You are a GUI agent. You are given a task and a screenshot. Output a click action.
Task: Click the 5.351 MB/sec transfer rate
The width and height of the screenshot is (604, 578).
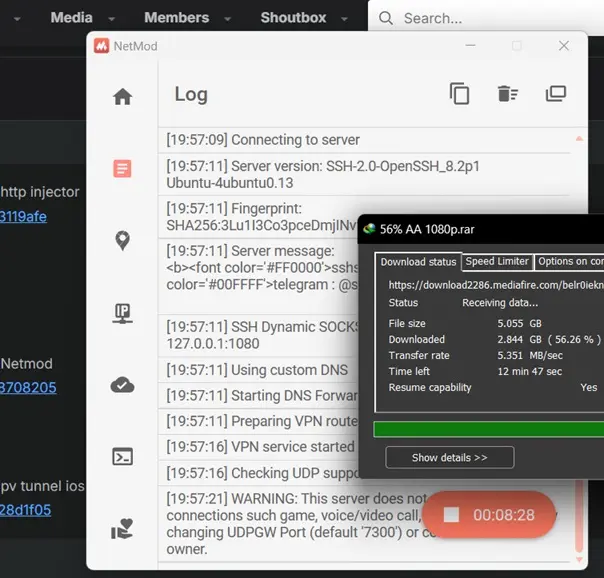click(530, 355)
